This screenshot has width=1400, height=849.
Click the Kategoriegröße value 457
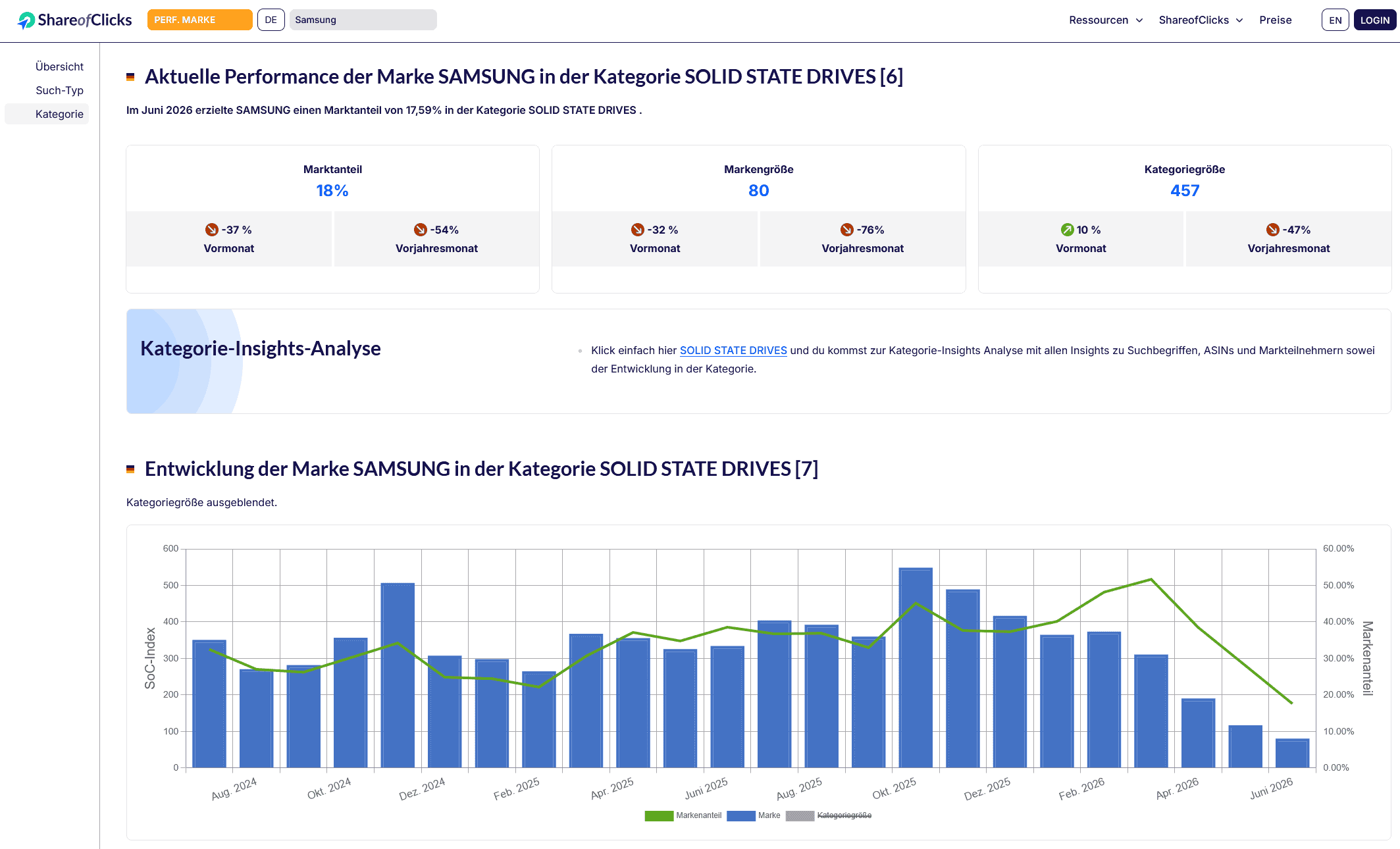coord(1185,191)
